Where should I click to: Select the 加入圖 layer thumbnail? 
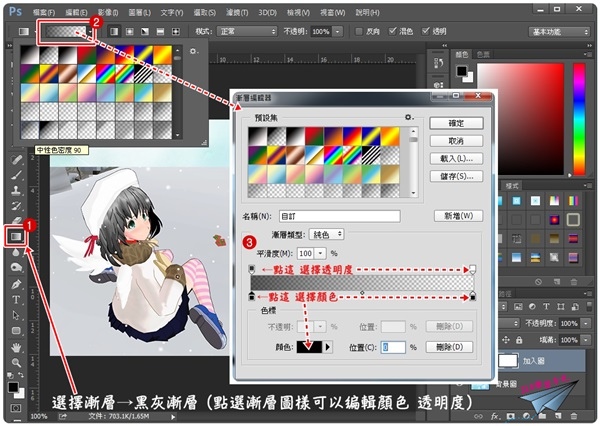click(508, 361)
